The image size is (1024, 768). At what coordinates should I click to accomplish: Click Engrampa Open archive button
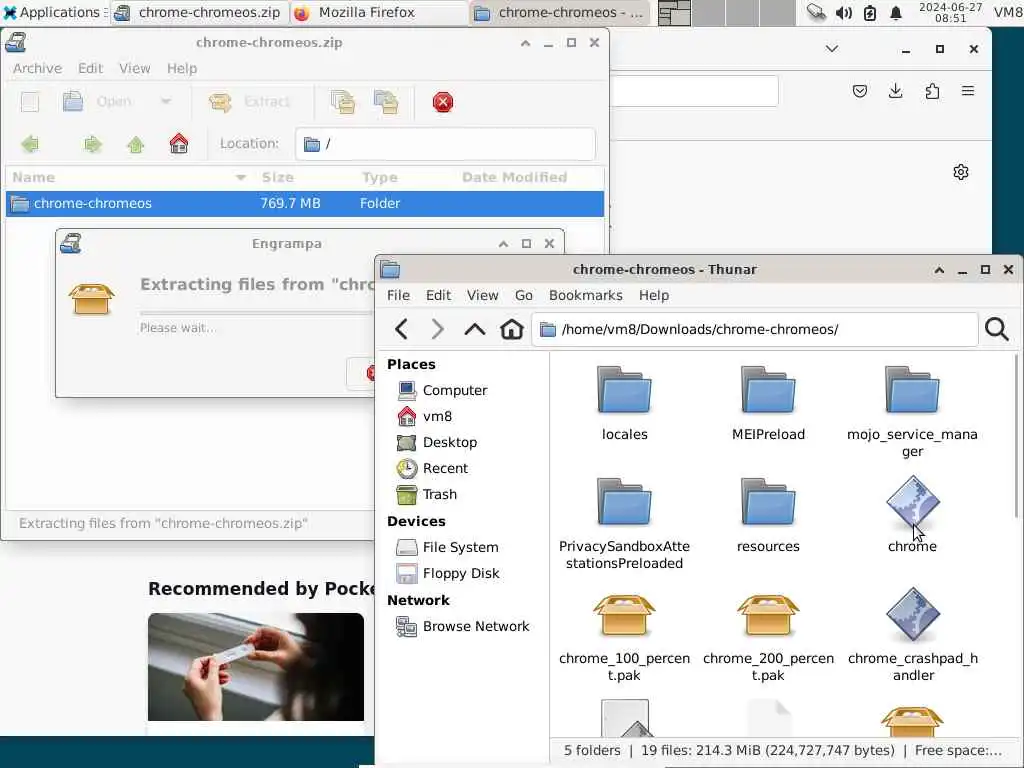[98, 102]
